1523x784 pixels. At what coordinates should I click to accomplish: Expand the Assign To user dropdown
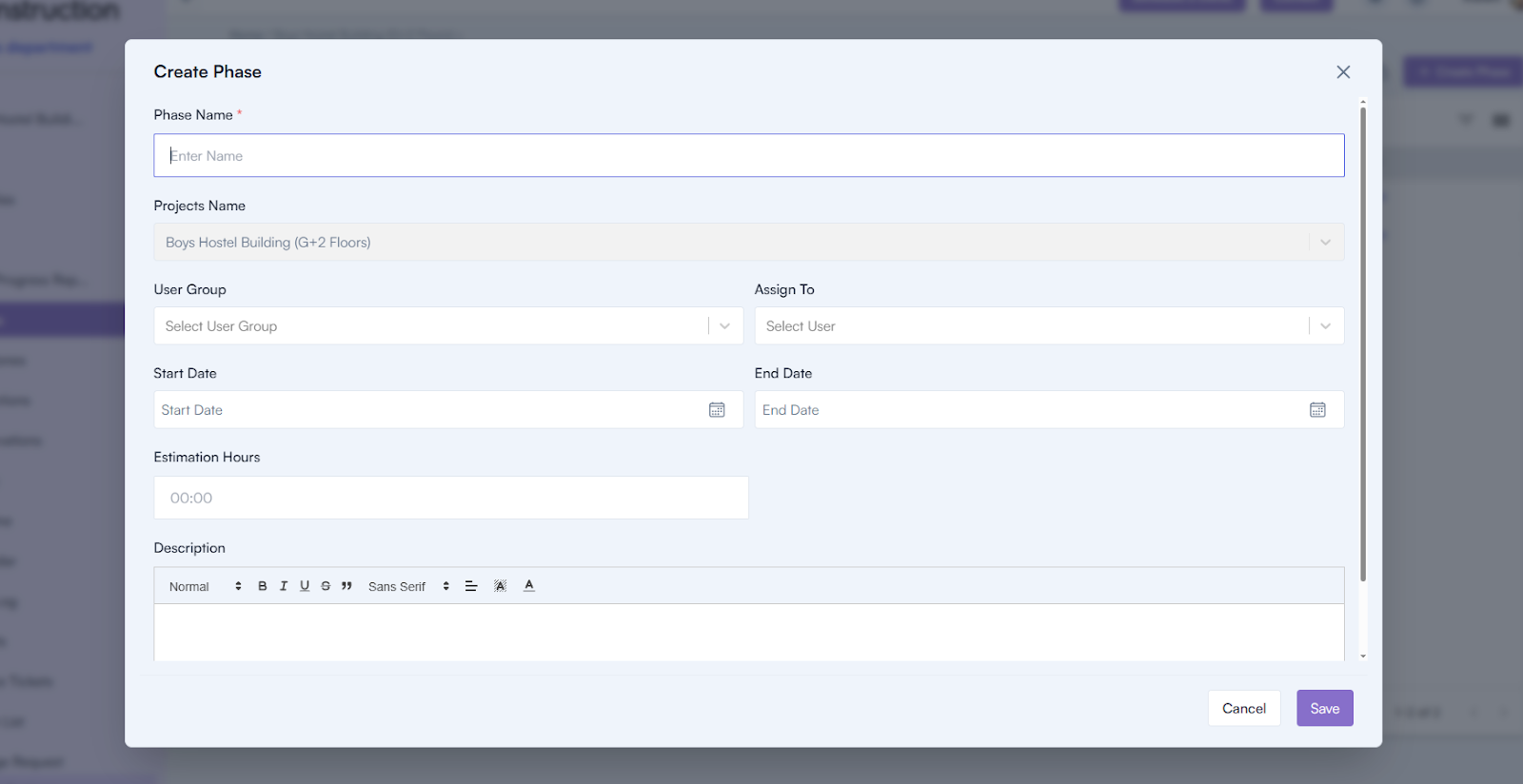tap(1325, 326)
